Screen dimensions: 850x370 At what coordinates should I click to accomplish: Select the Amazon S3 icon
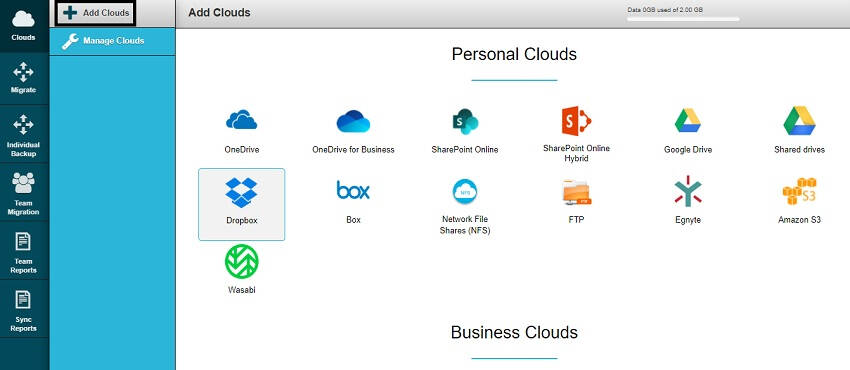point(799,191)
